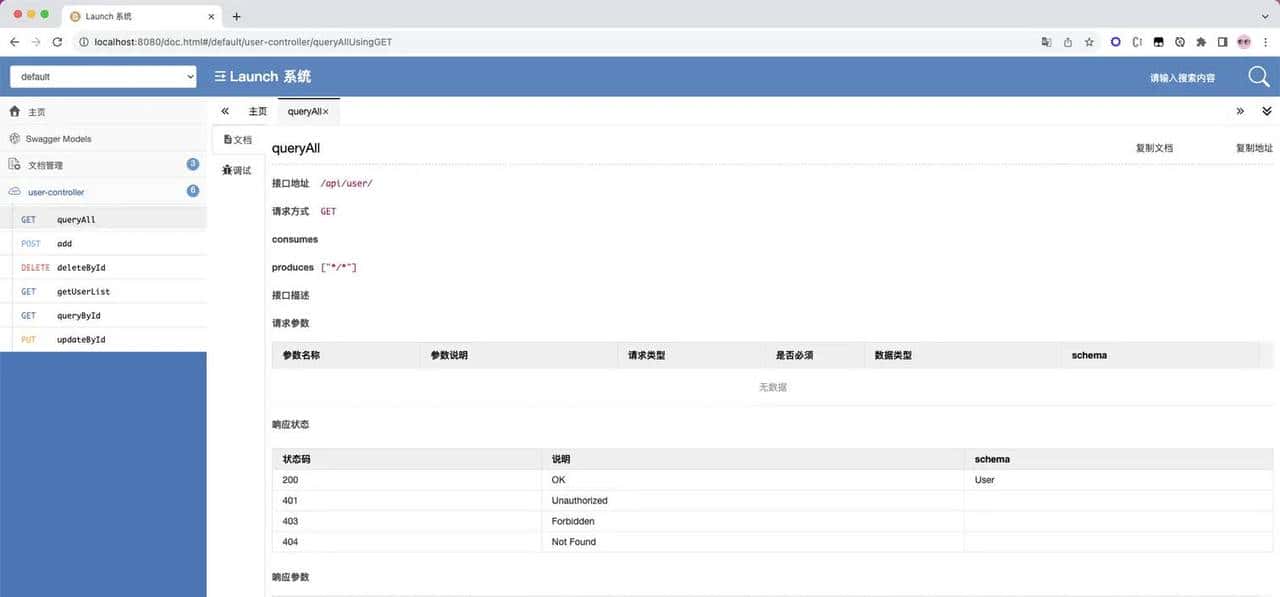Switch to the 主页 tab
The height and width of the screenshot is (597, 1280).
click(x=258, y=111)
